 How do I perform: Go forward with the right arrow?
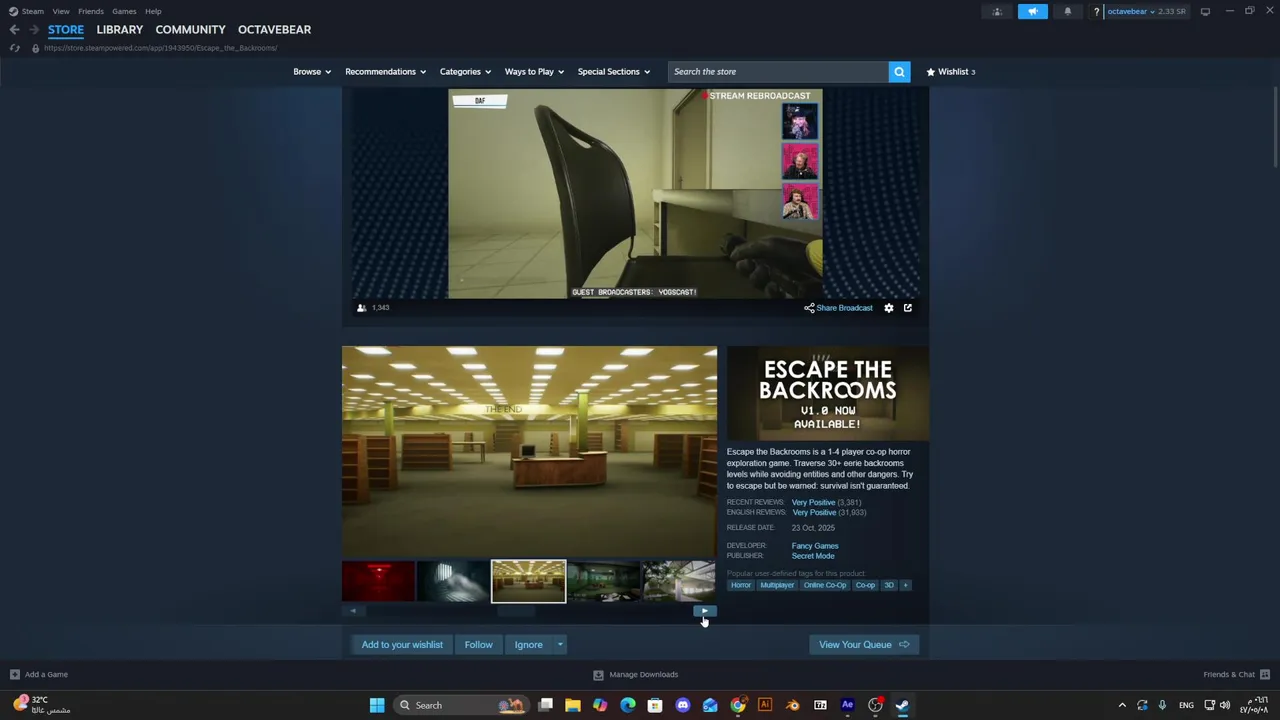click(33, 30)
